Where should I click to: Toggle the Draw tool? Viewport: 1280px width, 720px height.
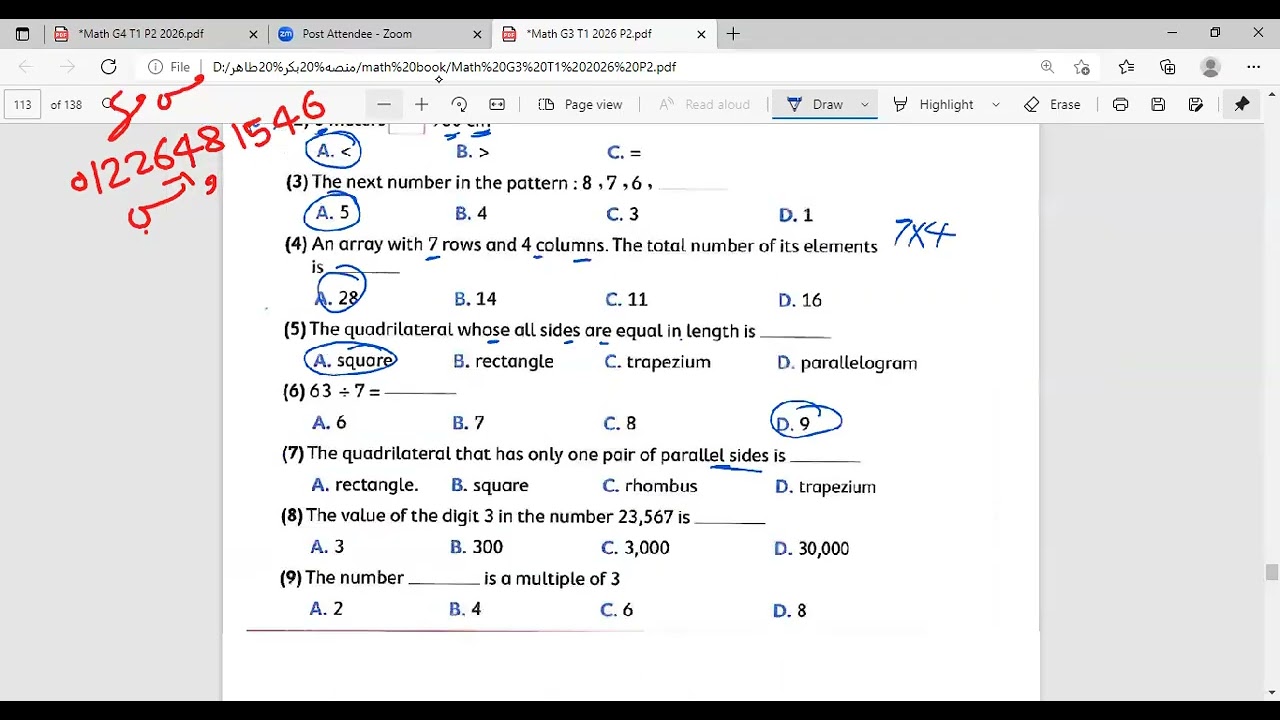[x=815, y=104]
